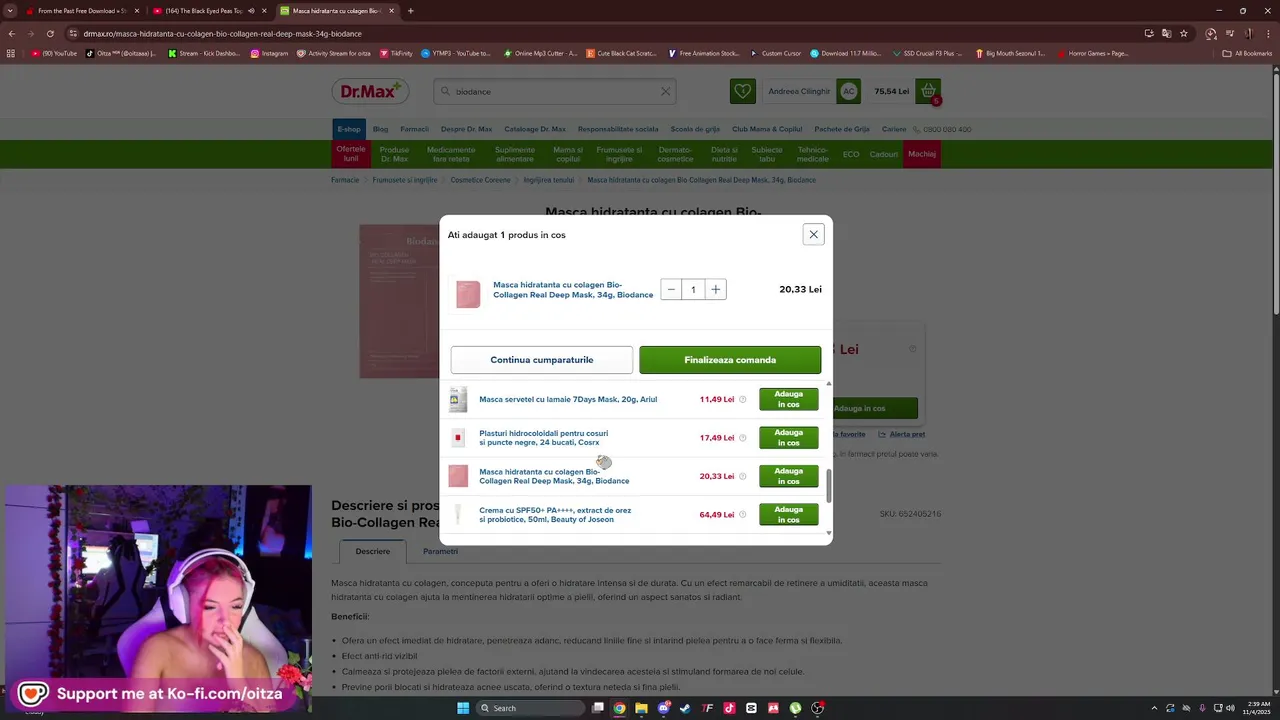Open Frumusete si ingrijire category
Viewport: 1280px width, 720px height.
(x=619, y=154)
